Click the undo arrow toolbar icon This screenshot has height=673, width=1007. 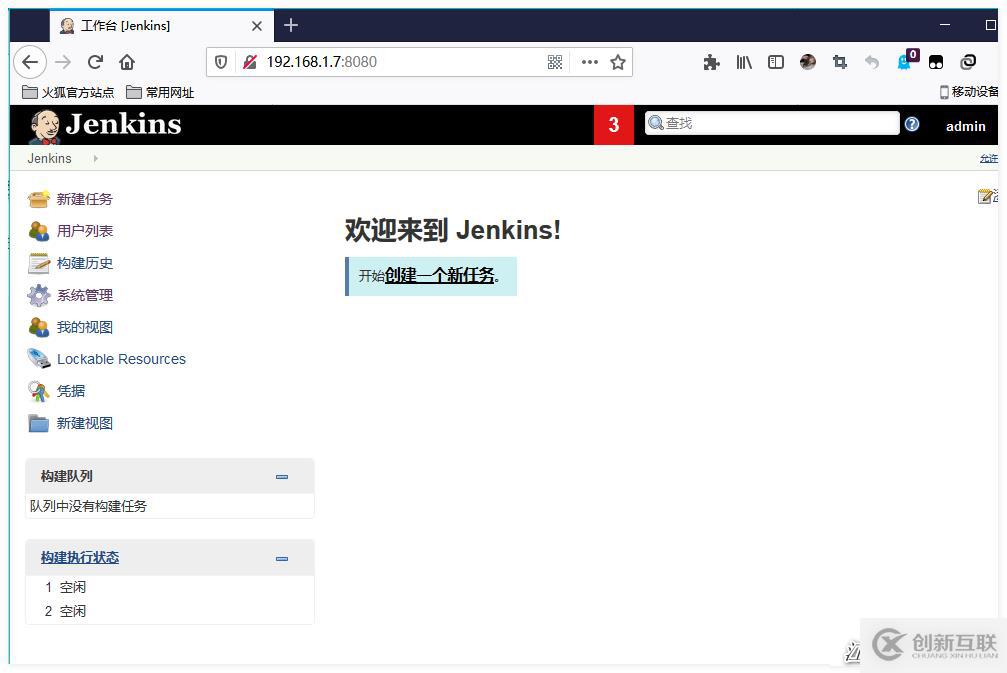[871, 62]
